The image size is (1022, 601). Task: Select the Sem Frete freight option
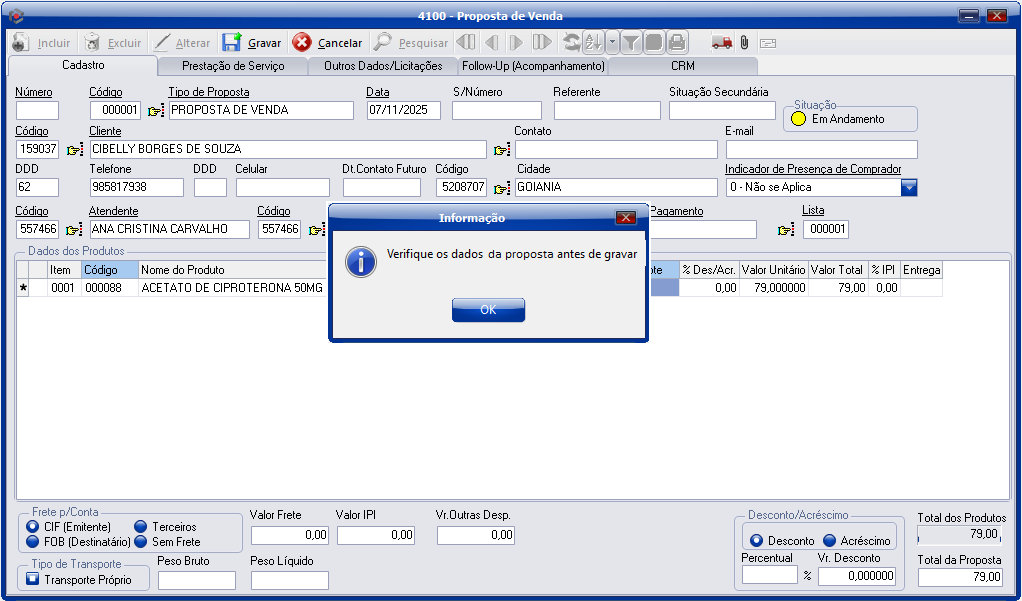click(x=140, y=542)
